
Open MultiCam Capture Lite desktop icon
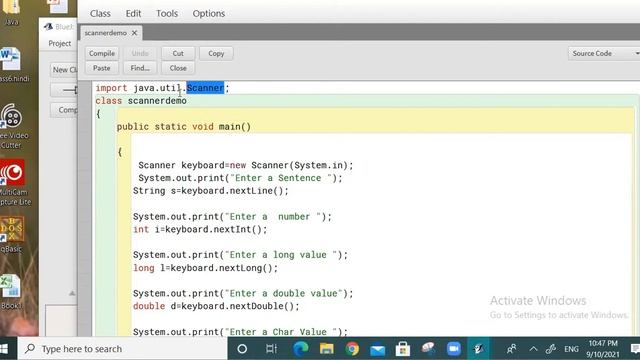(13, 182)
